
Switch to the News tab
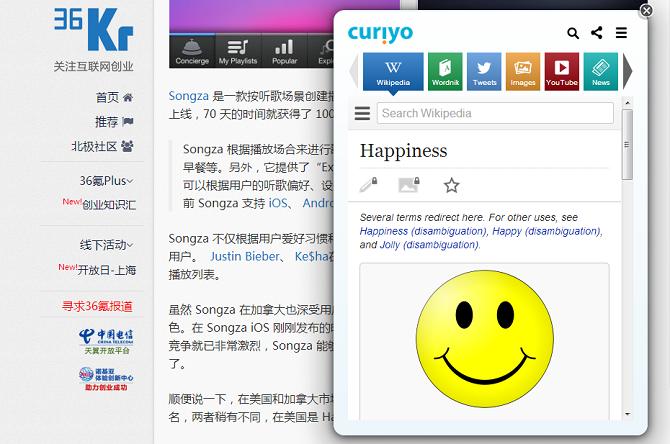coord(601,71)
